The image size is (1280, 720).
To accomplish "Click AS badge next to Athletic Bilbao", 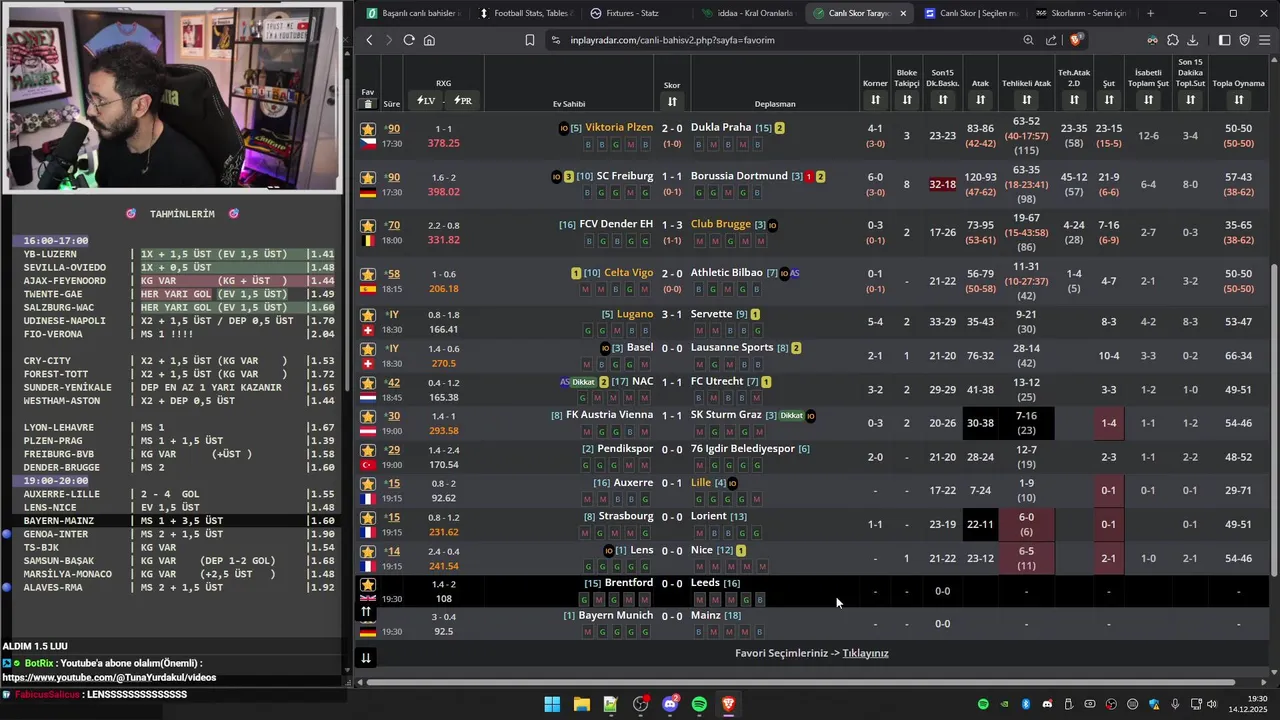I will click(x=795, y=274).
